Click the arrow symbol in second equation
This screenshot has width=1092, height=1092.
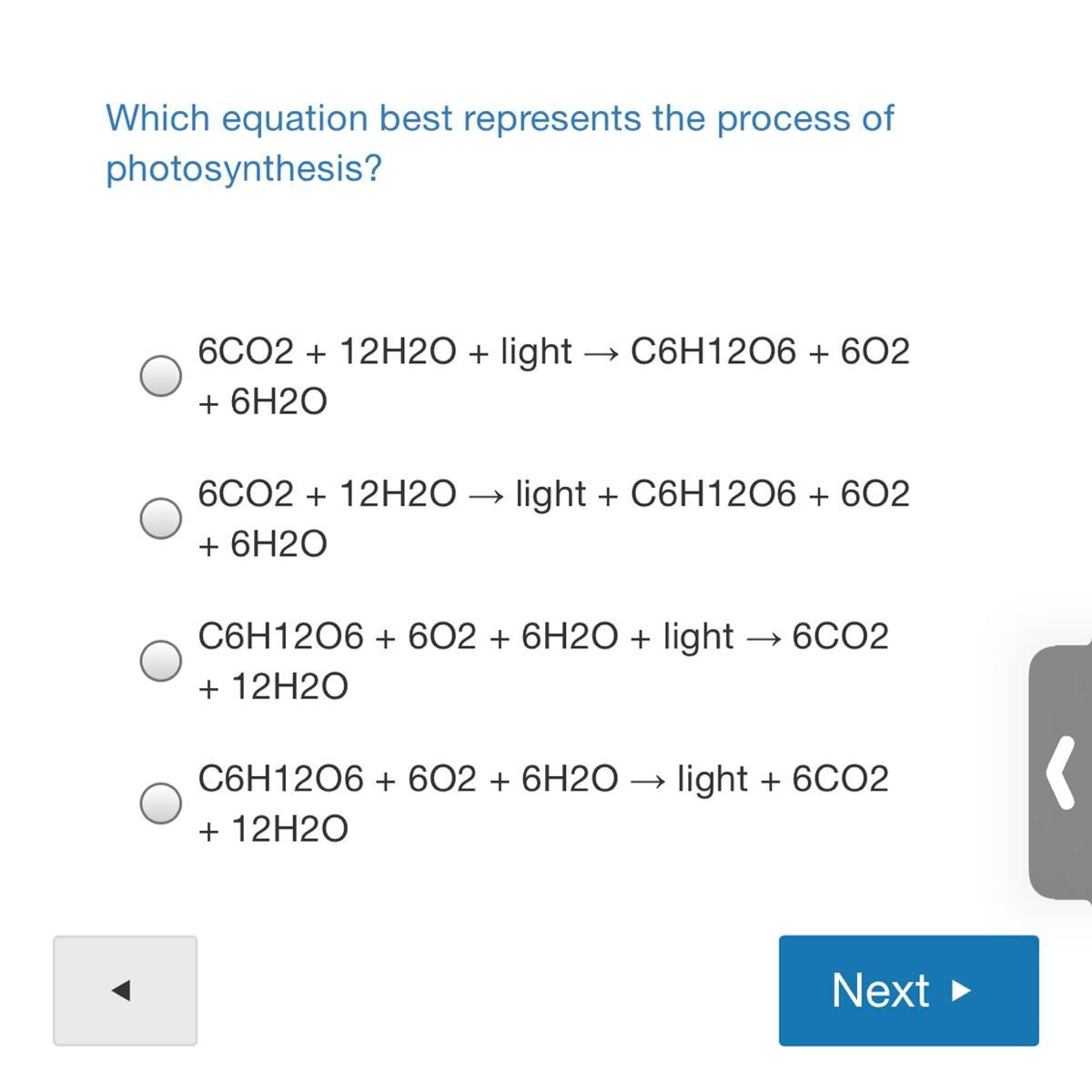pos(485,495)
